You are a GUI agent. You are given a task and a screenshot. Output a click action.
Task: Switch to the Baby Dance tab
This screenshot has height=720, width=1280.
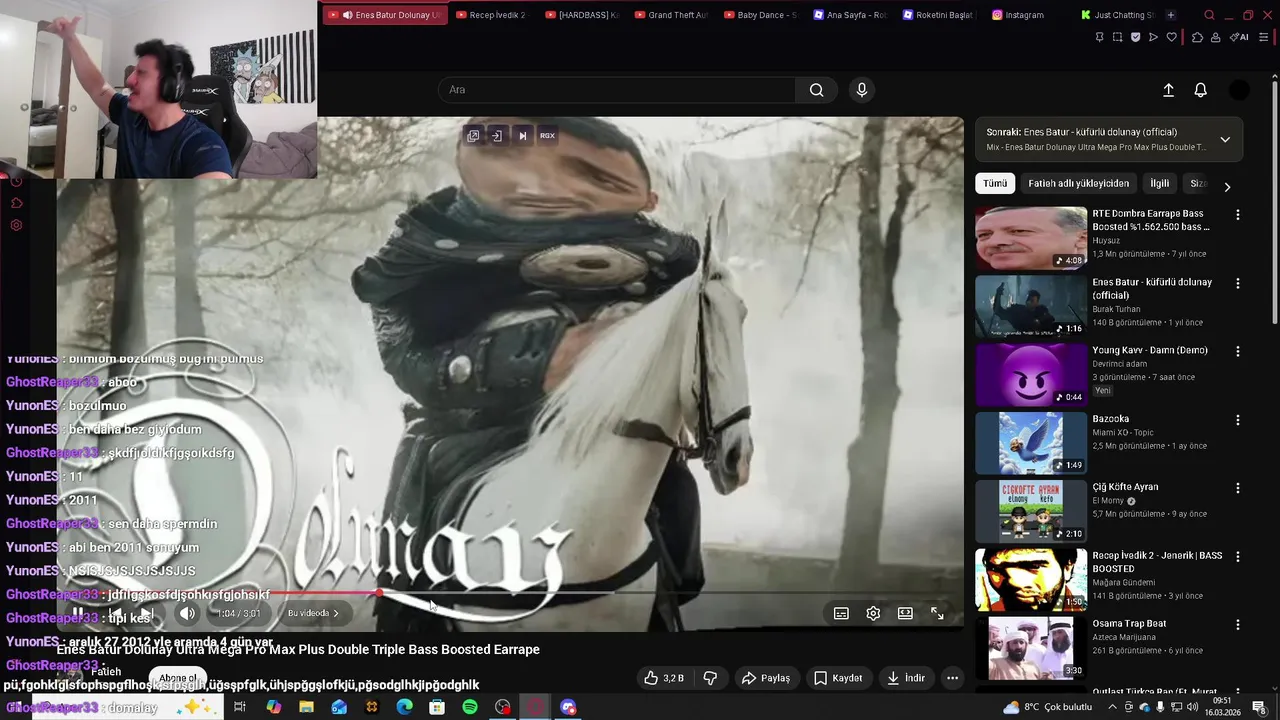click(760, 15)
